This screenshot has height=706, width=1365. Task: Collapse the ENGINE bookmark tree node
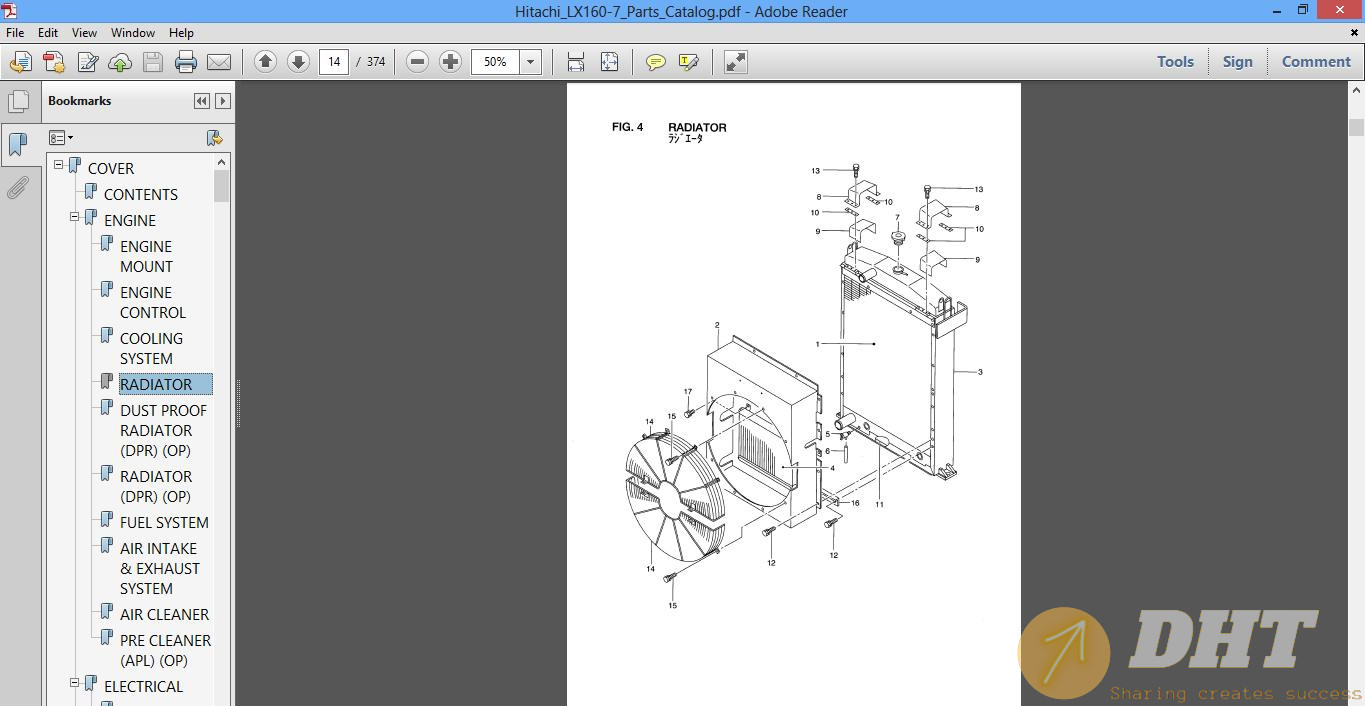click(75, 216)
